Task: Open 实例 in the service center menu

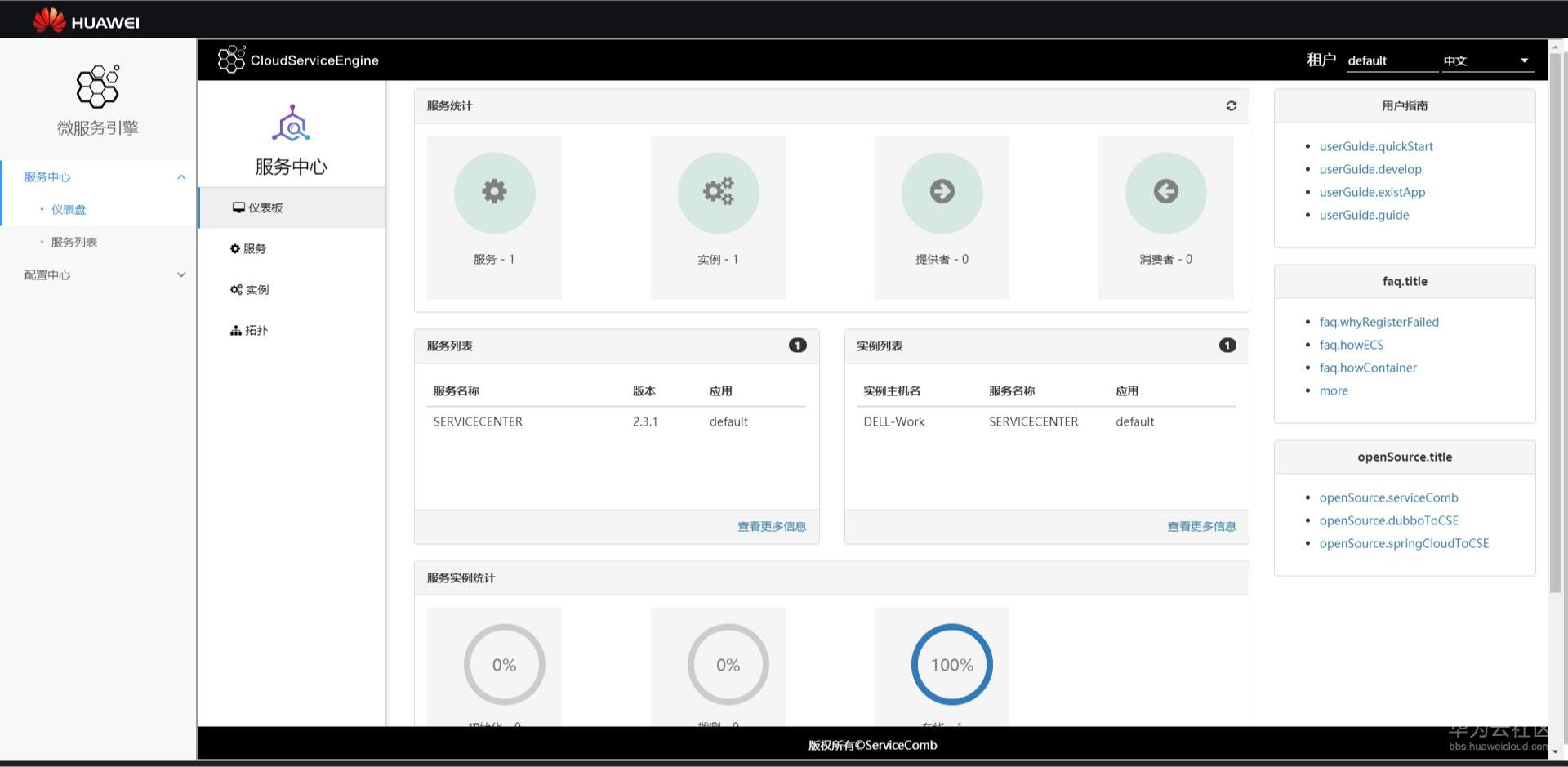Action: click(292, 290)
